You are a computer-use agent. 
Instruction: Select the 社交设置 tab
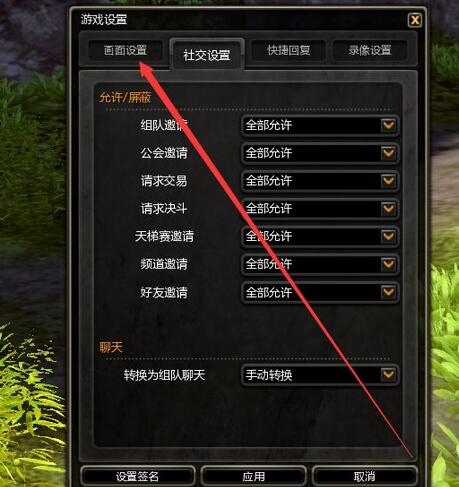[x=207, y=55]
